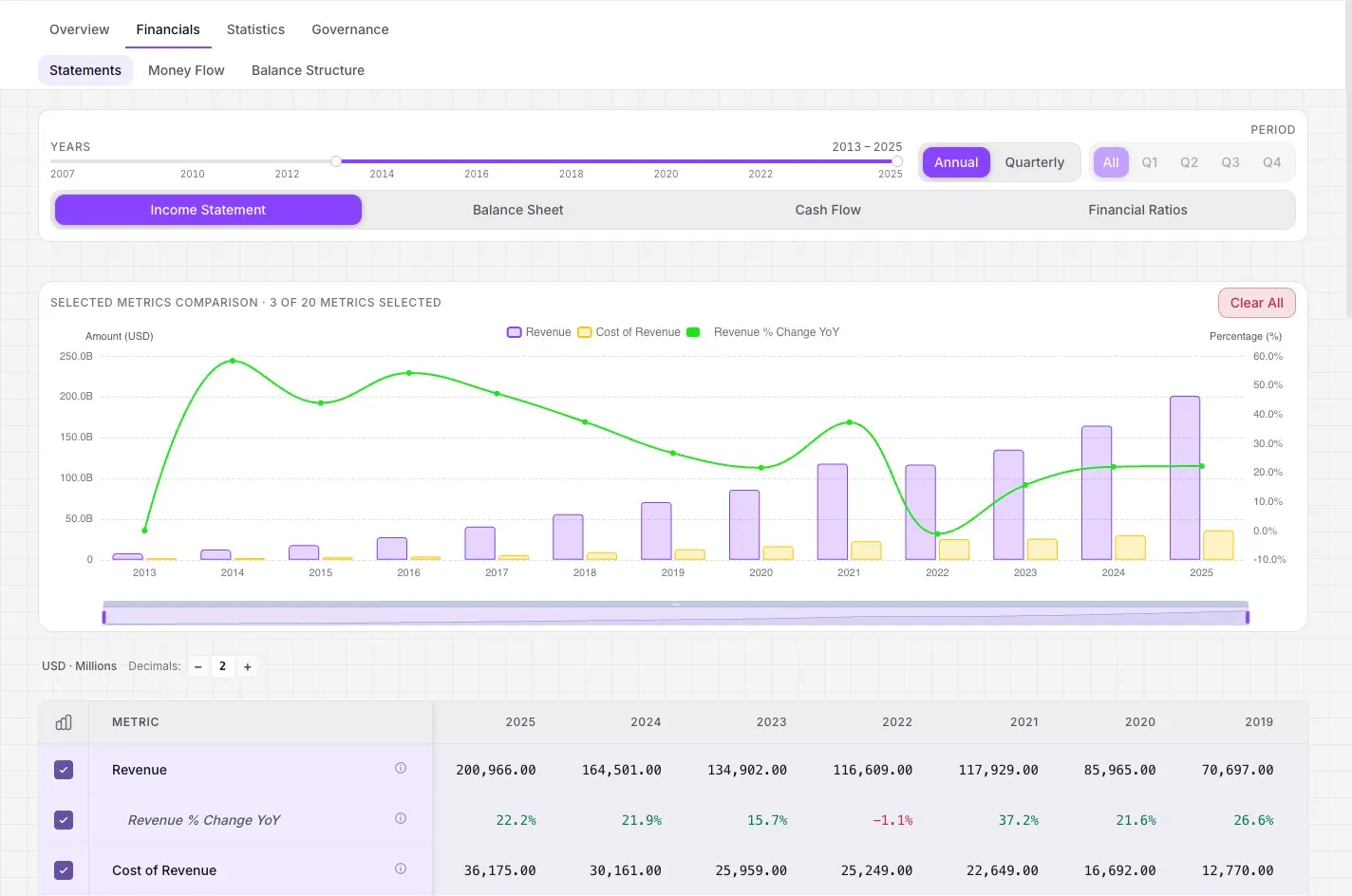This screenshot has height=896, width=1352.
Task: Select the Q1 period filter
Action: 1150,162
